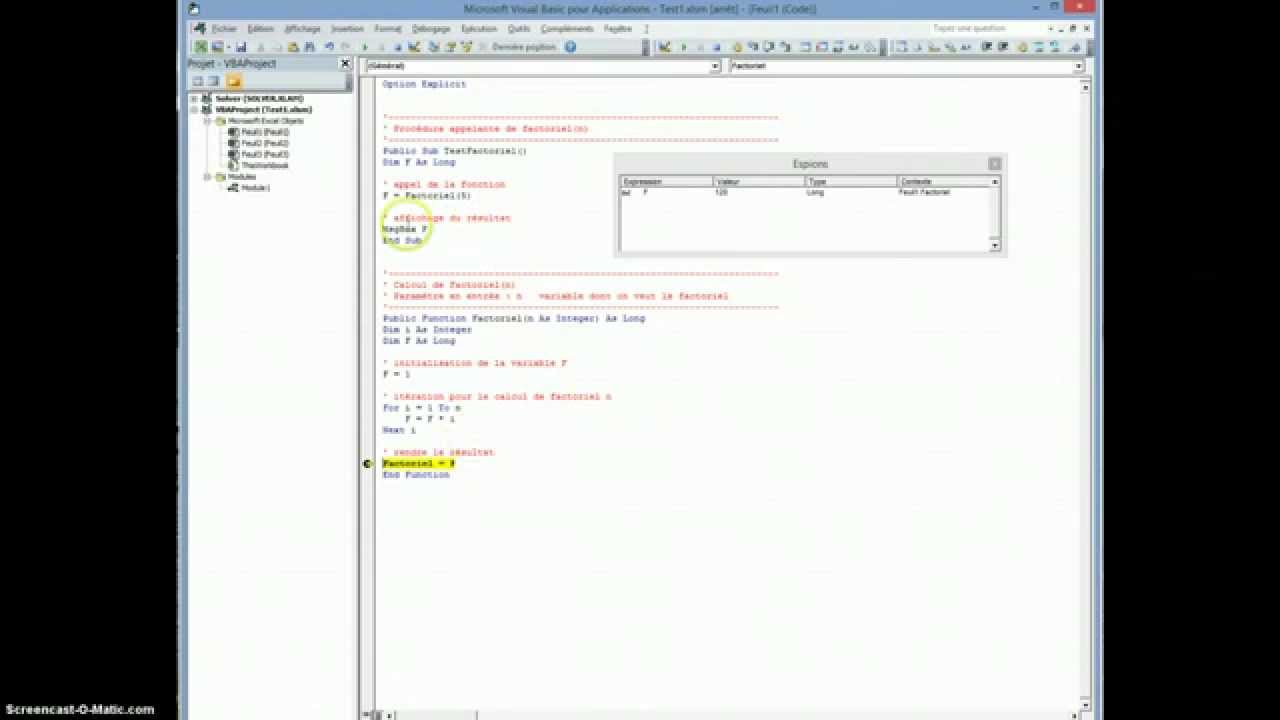
Task: Open the (Général) object dropdown
Action: point(715,66)
